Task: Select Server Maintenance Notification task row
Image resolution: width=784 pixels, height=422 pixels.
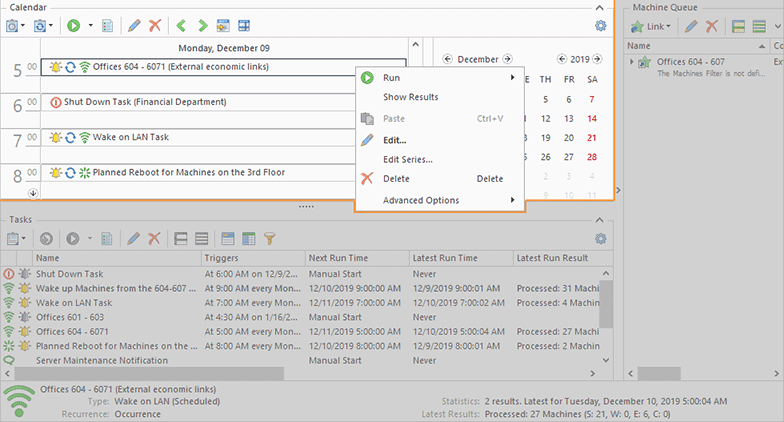Action: pyautogui.click(x=100, y=360)
